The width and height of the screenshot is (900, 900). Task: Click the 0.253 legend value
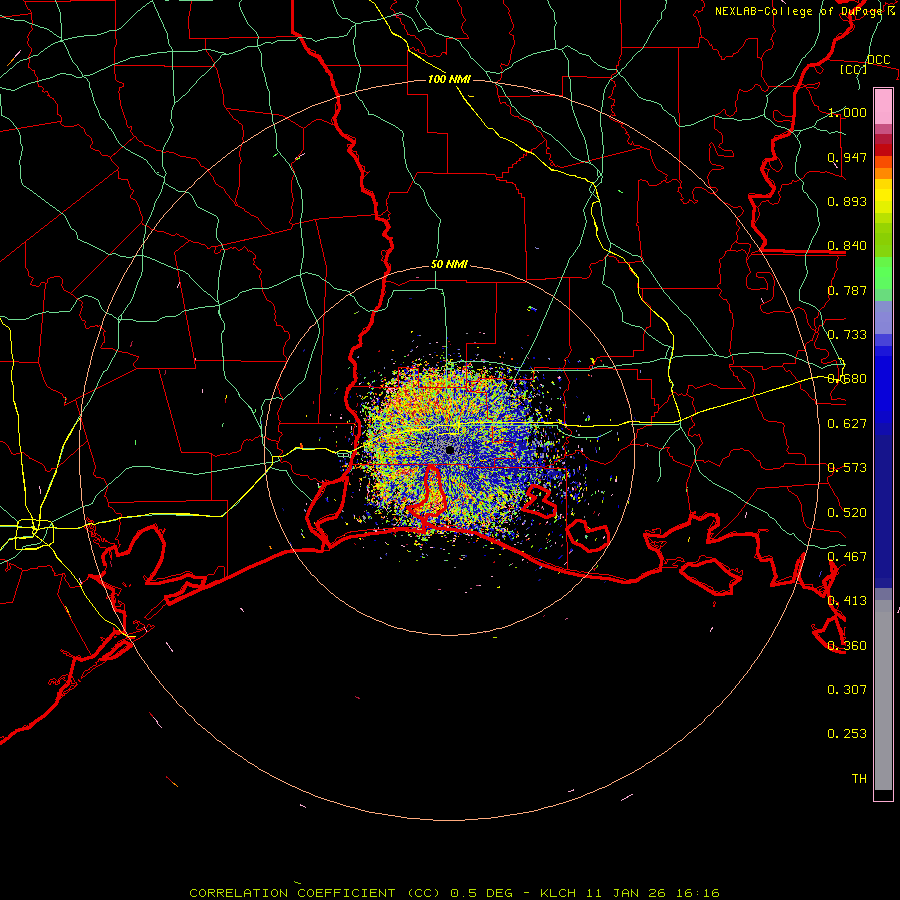[847, 734]
